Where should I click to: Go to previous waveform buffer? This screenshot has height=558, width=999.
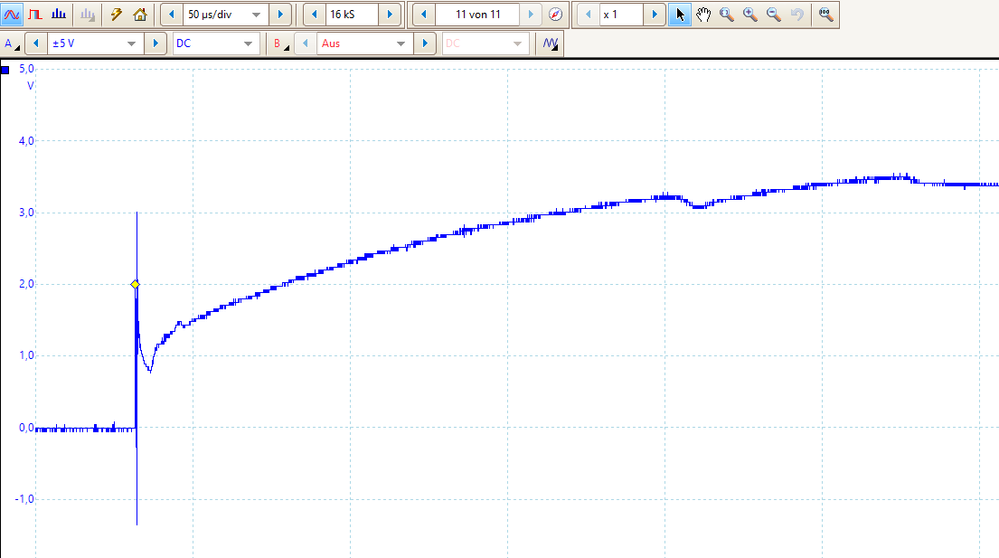[424, 14]
